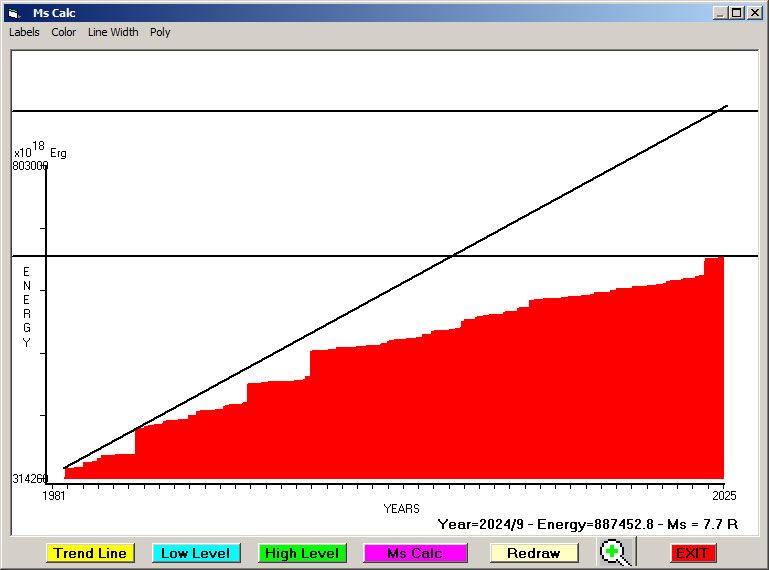
Task: Close the Ms Calc window
Action: (x=754, y=13)
